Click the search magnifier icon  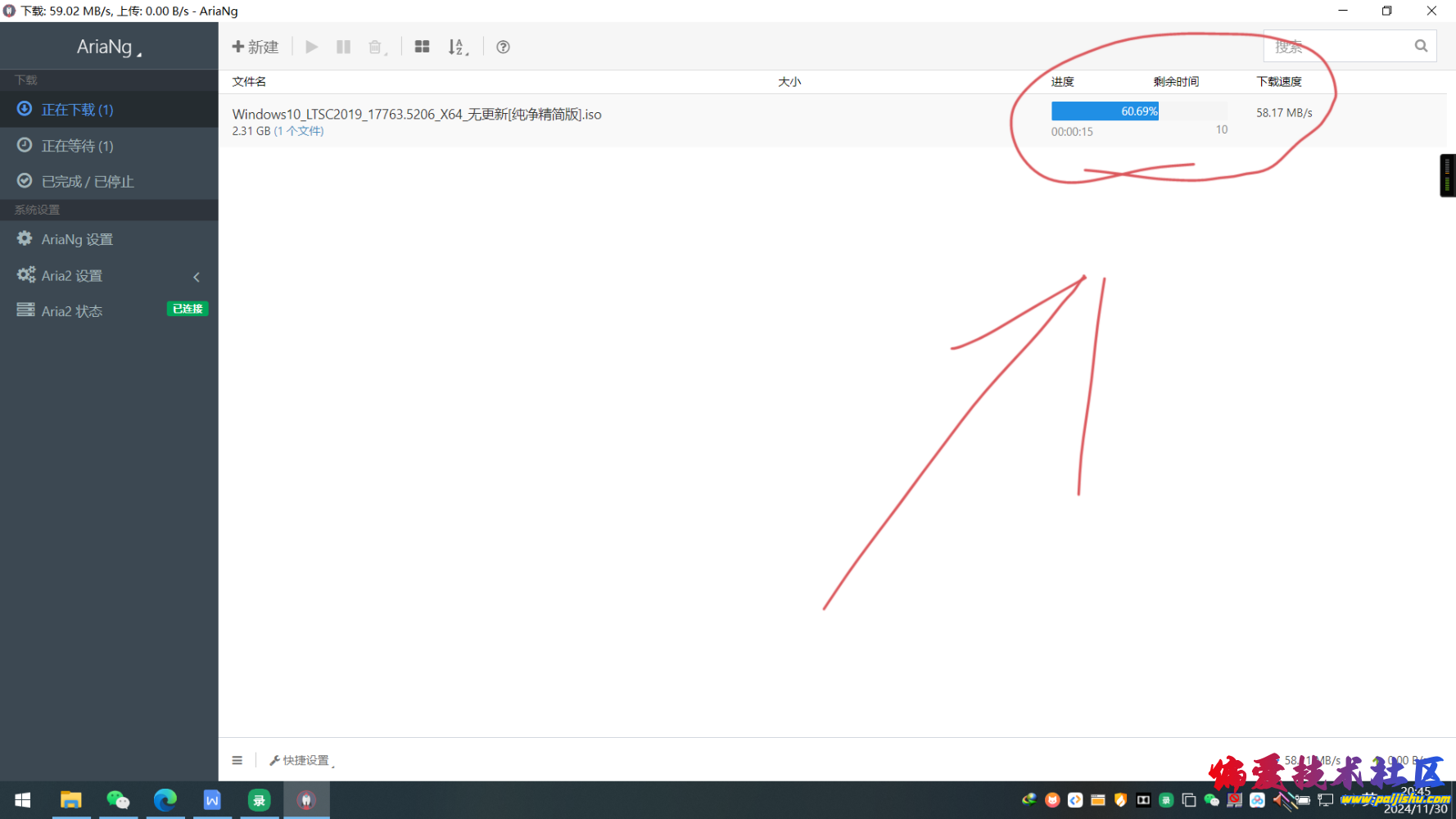click(1421, 47)
